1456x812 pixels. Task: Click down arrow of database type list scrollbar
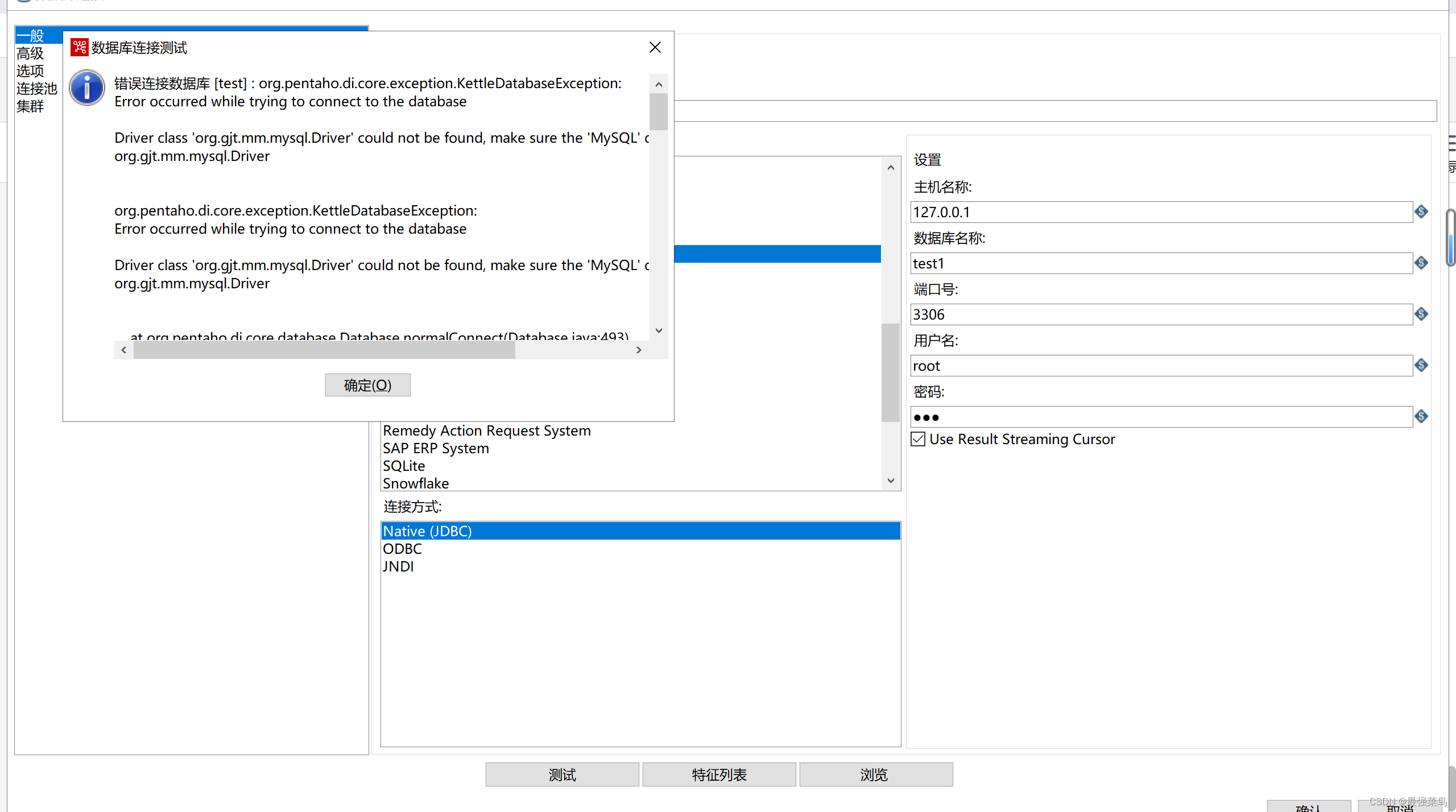[891, 480]
